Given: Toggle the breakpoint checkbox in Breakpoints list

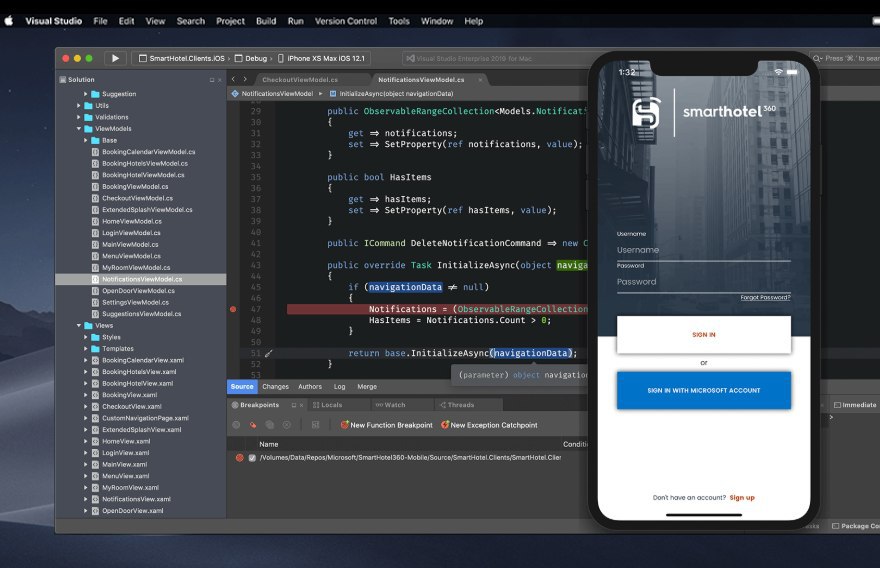Looking at the screenshot, I should [x=252, y=457].
